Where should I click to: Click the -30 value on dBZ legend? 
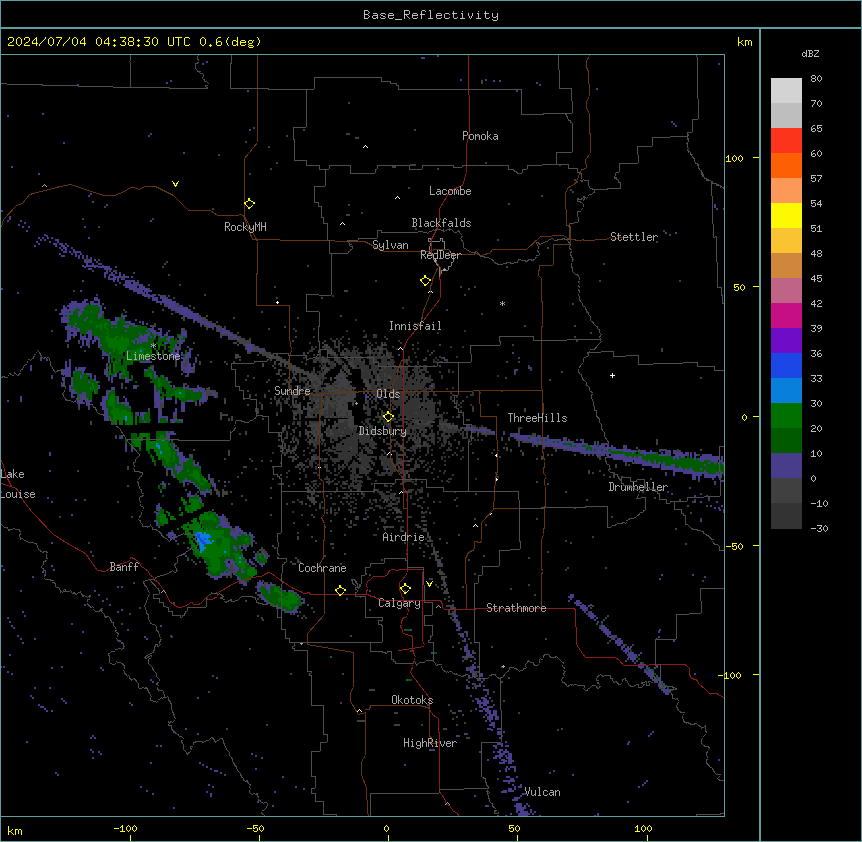[x=819, y=528]
